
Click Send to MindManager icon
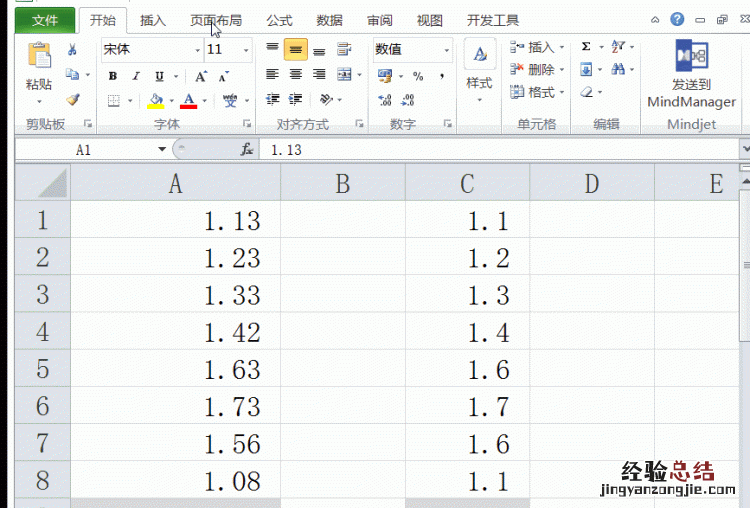692,56
